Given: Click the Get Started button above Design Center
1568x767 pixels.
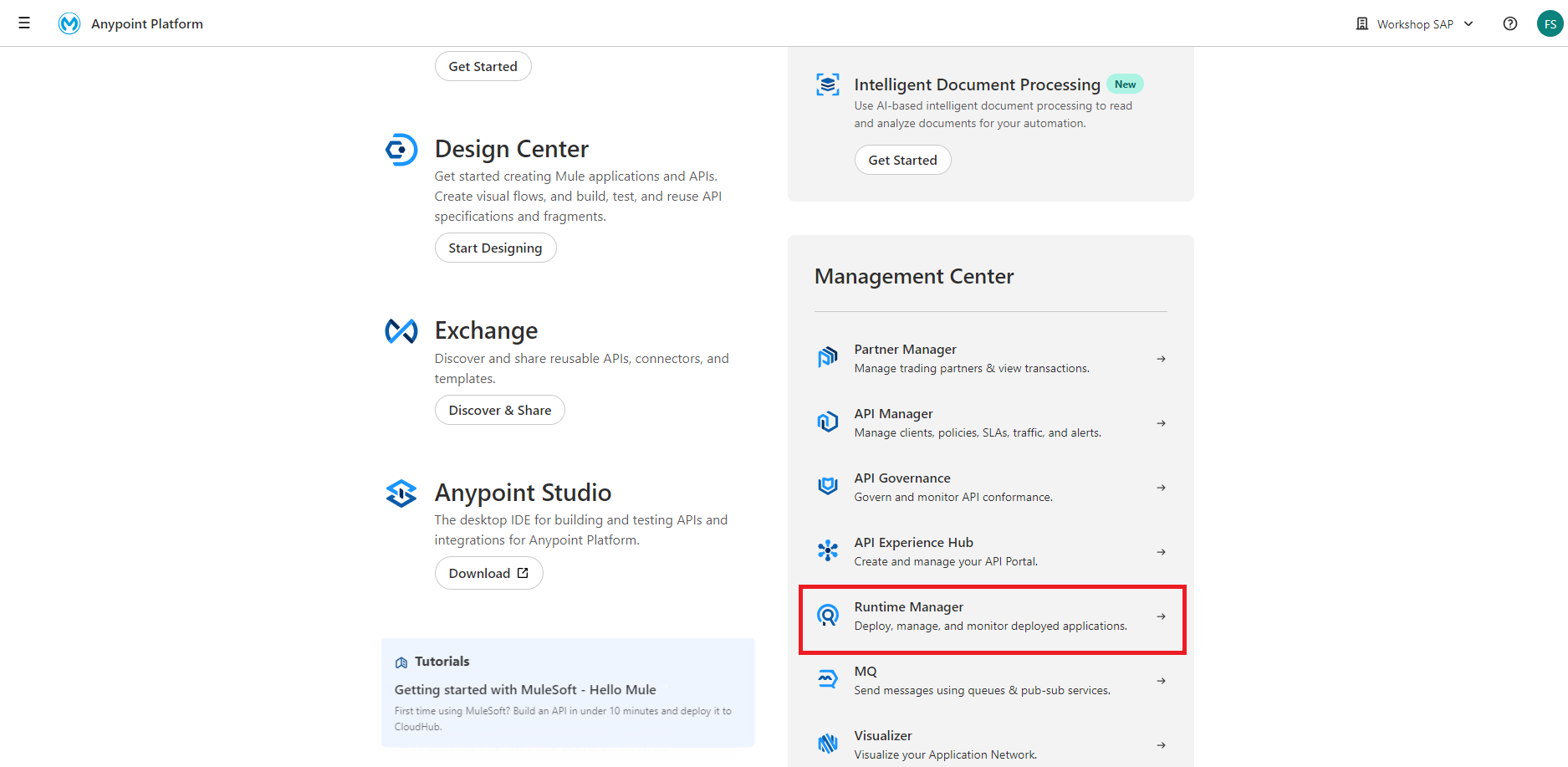Looking at the screenshot, I should point(483,66).
